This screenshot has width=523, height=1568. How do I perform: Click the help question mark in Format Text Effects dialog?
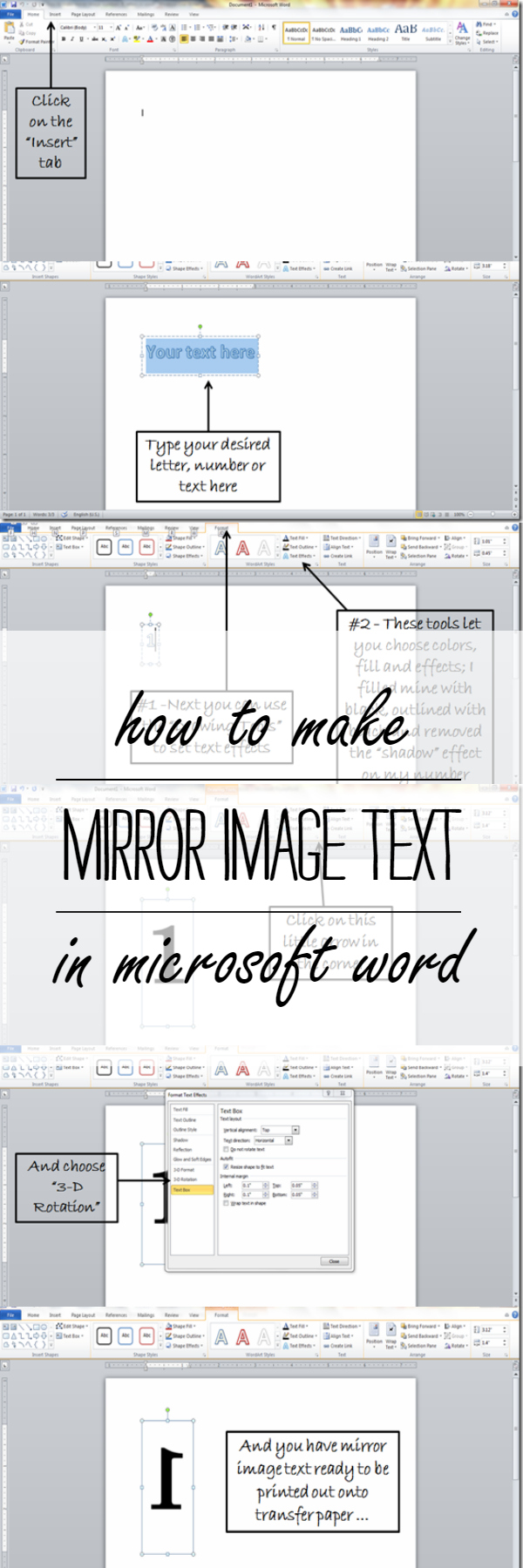coord(328,1093)
